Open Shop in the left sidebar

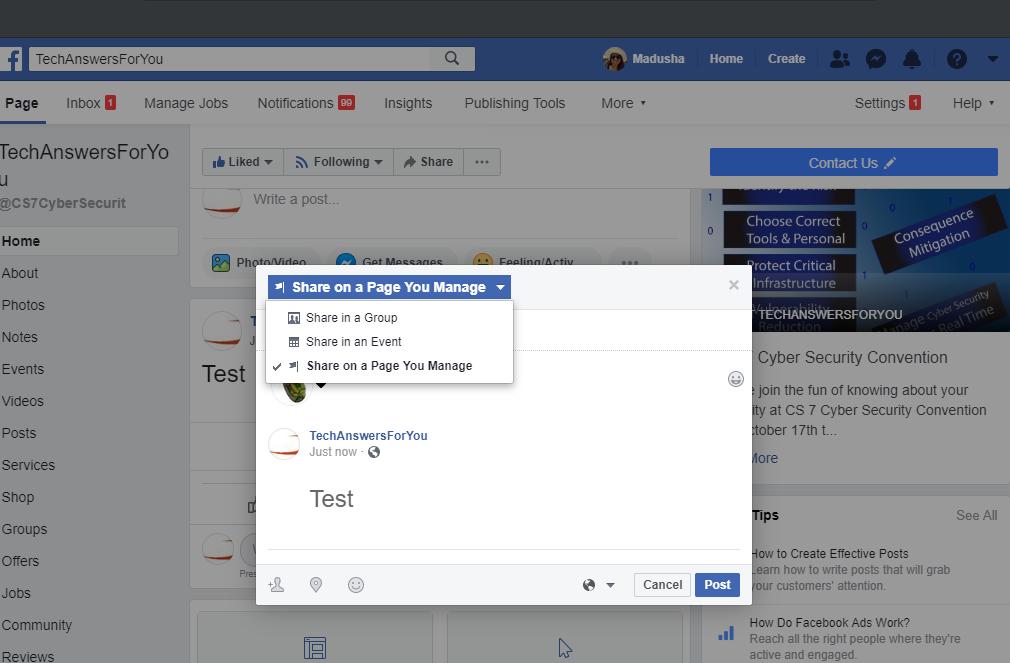point(17,497)
